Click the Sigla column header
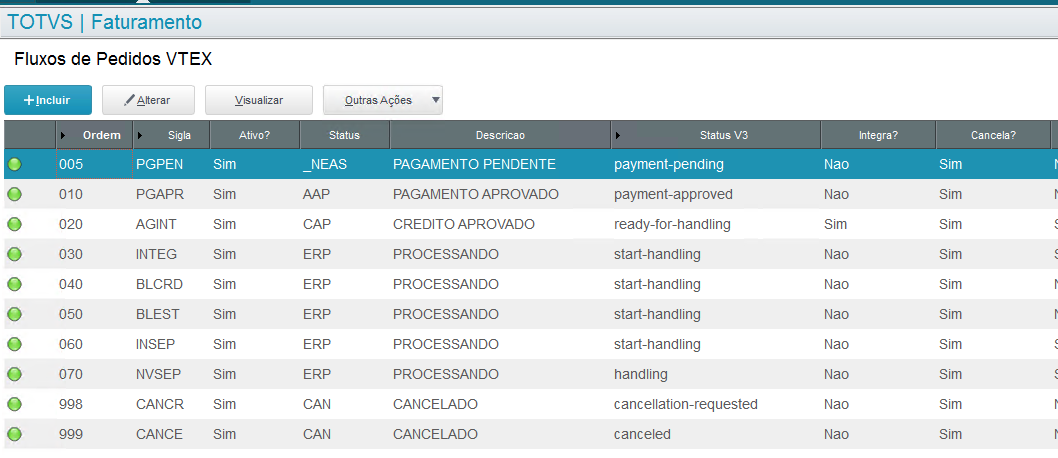The height and width of the screenshot is (458, 1058). point(172,135)
